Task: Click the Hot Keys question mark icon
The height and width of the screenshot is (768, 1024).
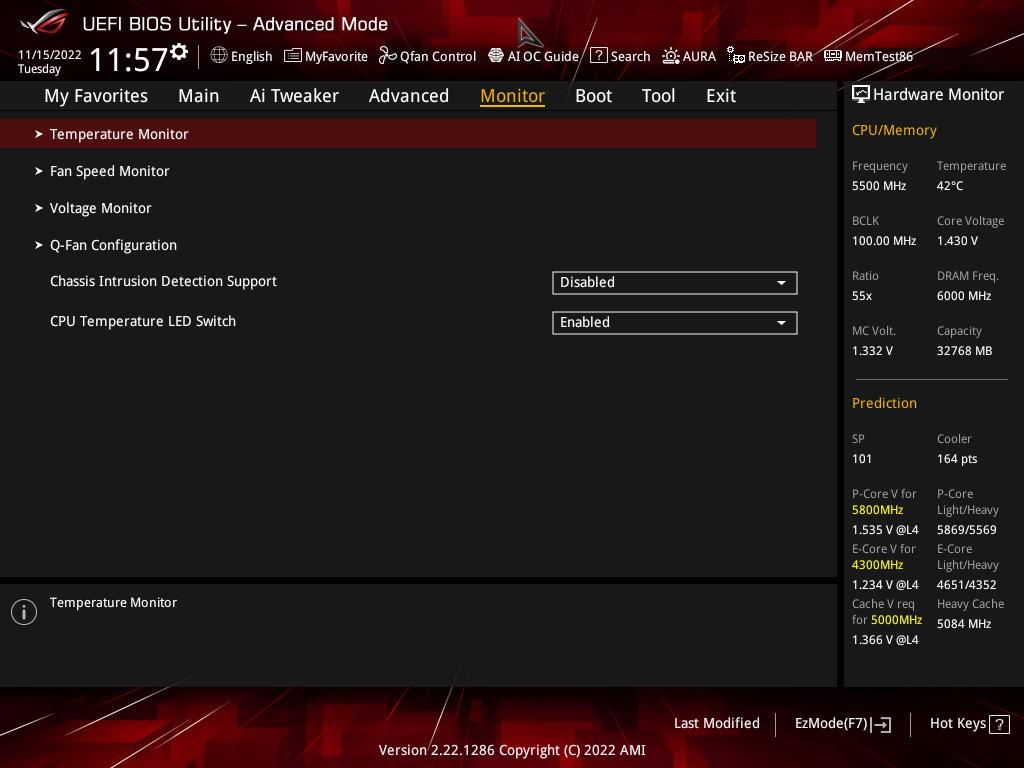Action: (x=999, y=724)
